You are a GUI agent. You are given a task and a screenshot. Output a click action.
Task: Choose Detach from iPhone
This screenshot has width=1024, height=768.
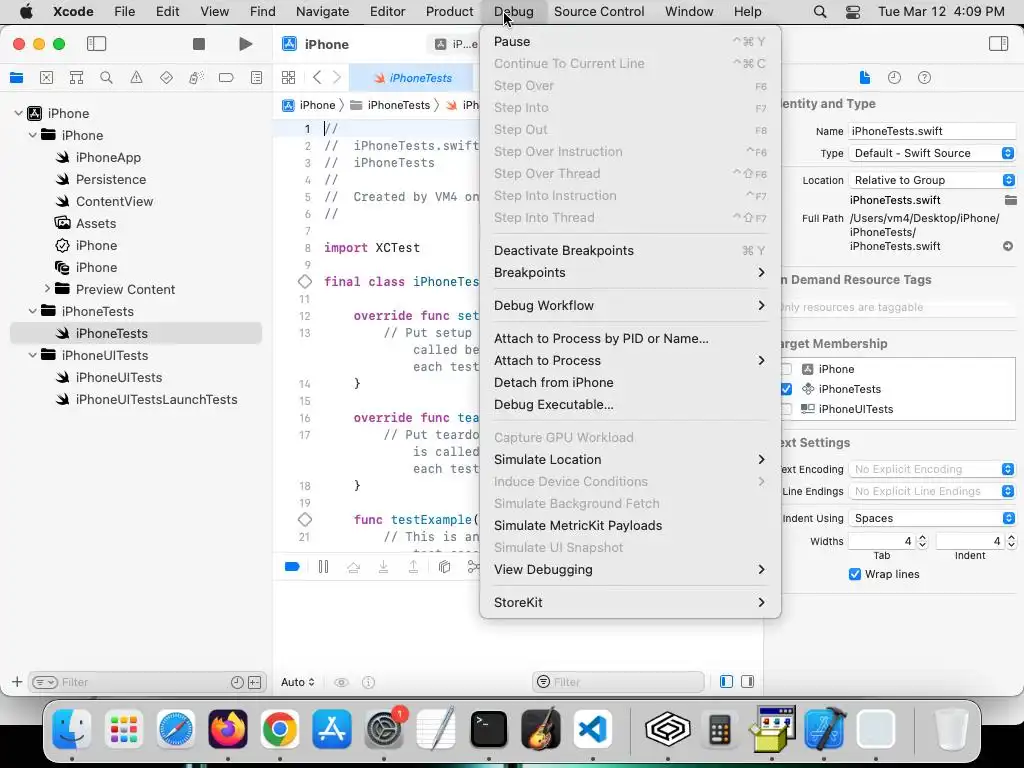(x=630, y=383)
